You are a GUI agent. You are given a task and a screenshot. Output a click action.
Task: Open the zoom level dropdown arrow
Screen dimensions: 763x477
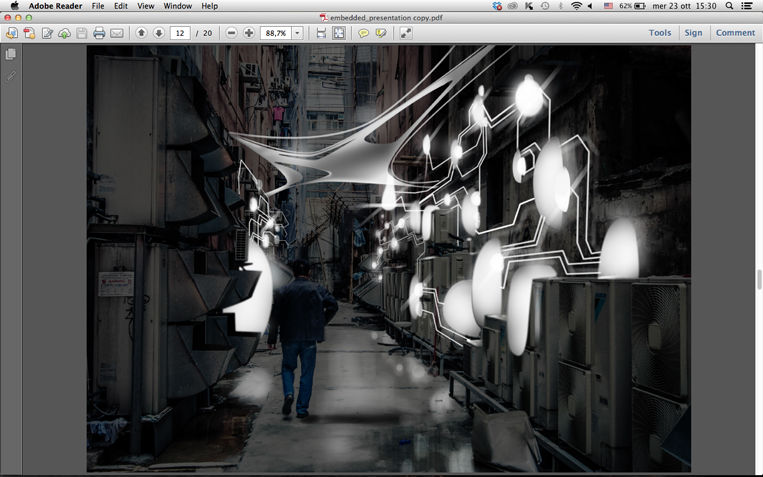click(297, 33)
